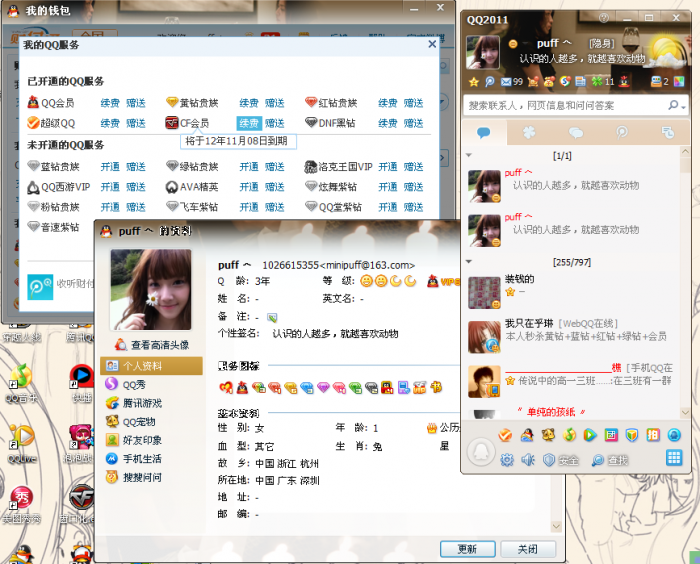Click the 拍 Paipai icon in app bar
The height and width of the screenshot is (564, 700).
tap(653, 434)
